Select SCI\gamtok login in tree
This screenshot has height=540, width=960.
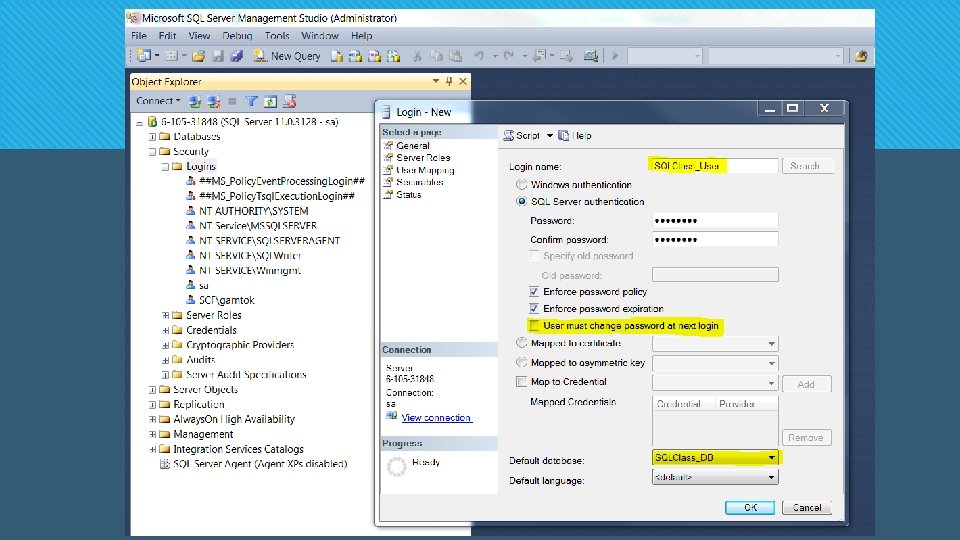[227, 300]
